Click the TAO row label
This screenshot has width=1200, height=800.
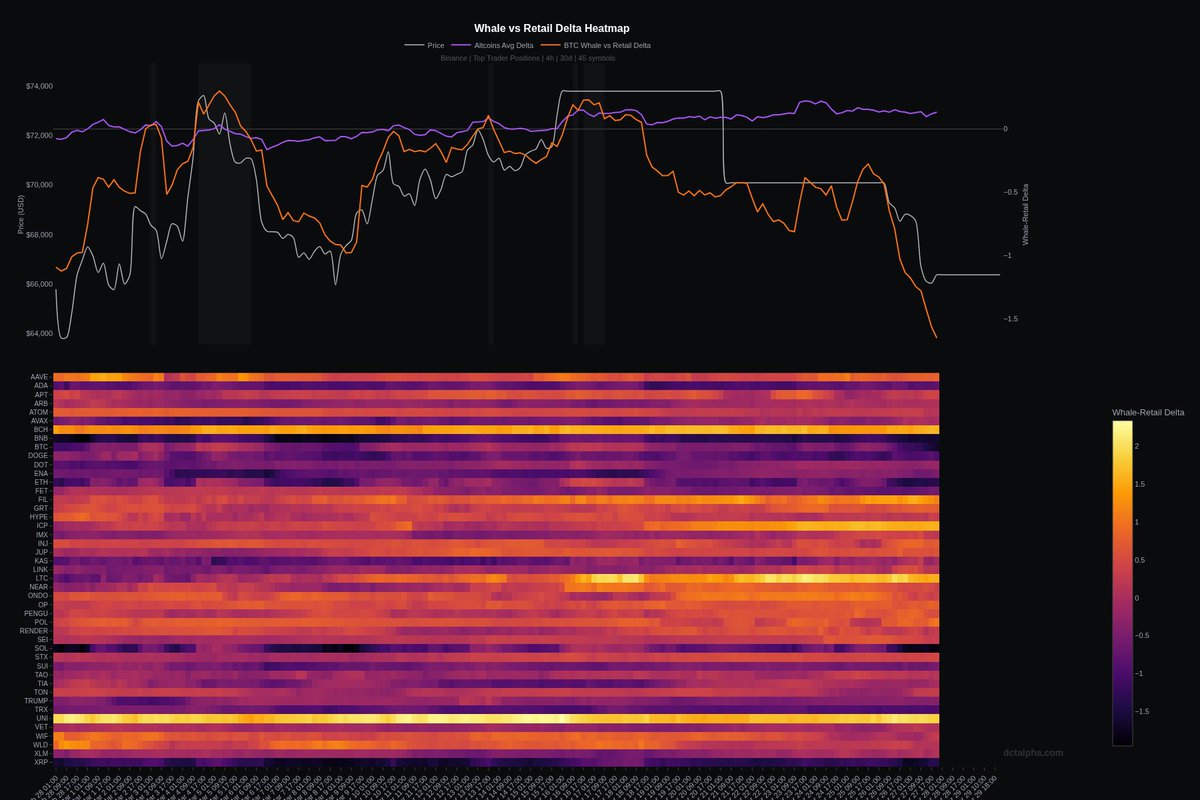[x=41, y=675]
